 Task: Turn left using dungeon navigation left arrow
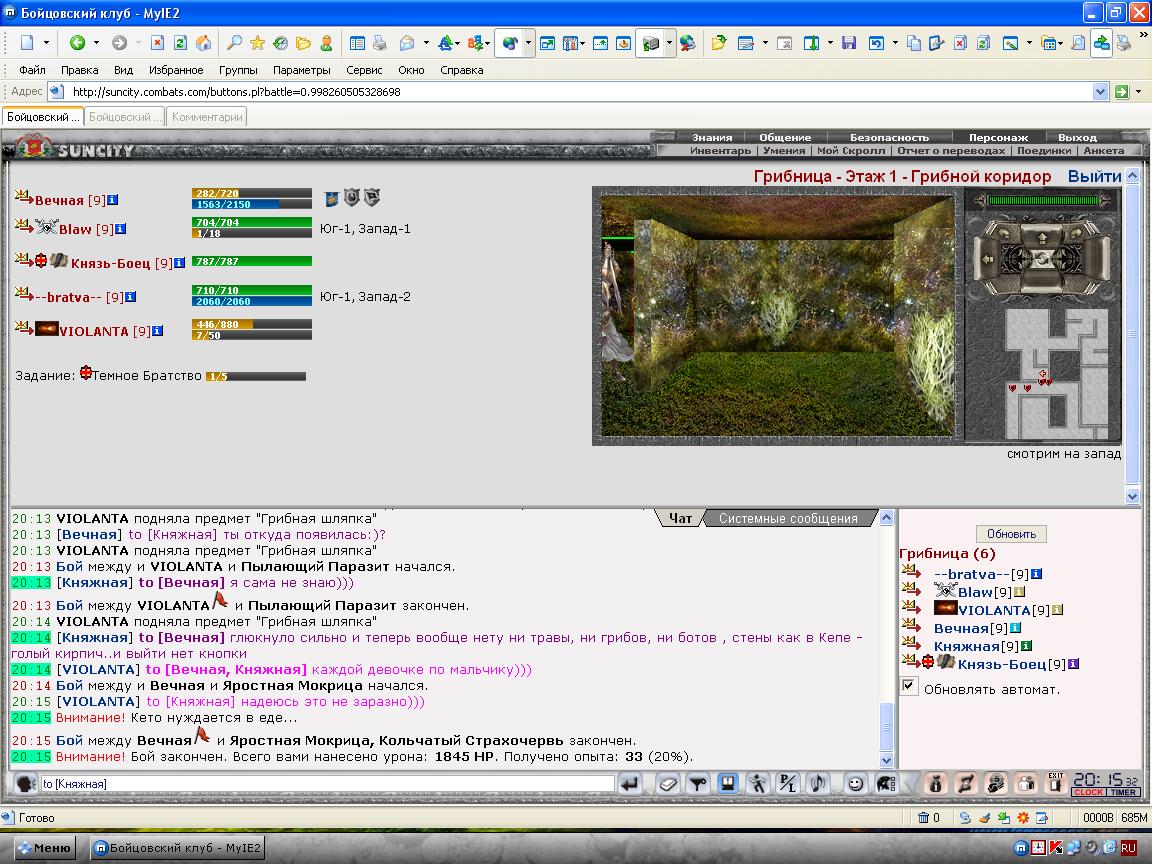pos(987,259)
